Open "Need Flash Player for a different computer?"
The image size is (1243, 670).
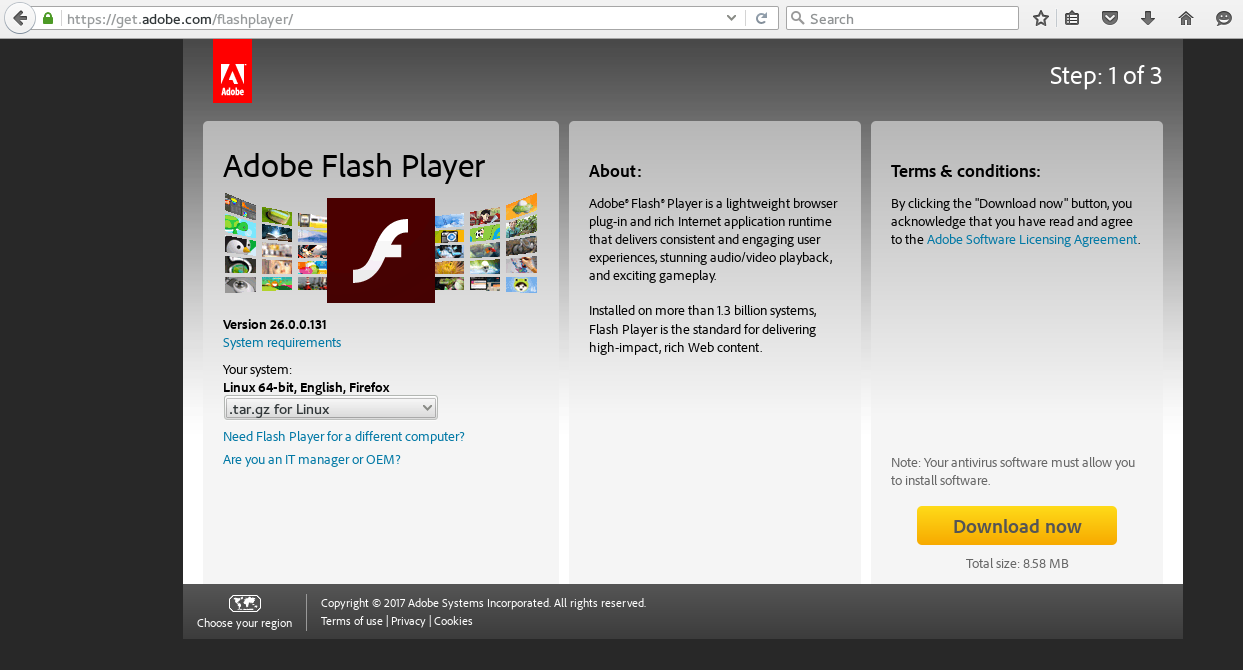pos(344,437)
